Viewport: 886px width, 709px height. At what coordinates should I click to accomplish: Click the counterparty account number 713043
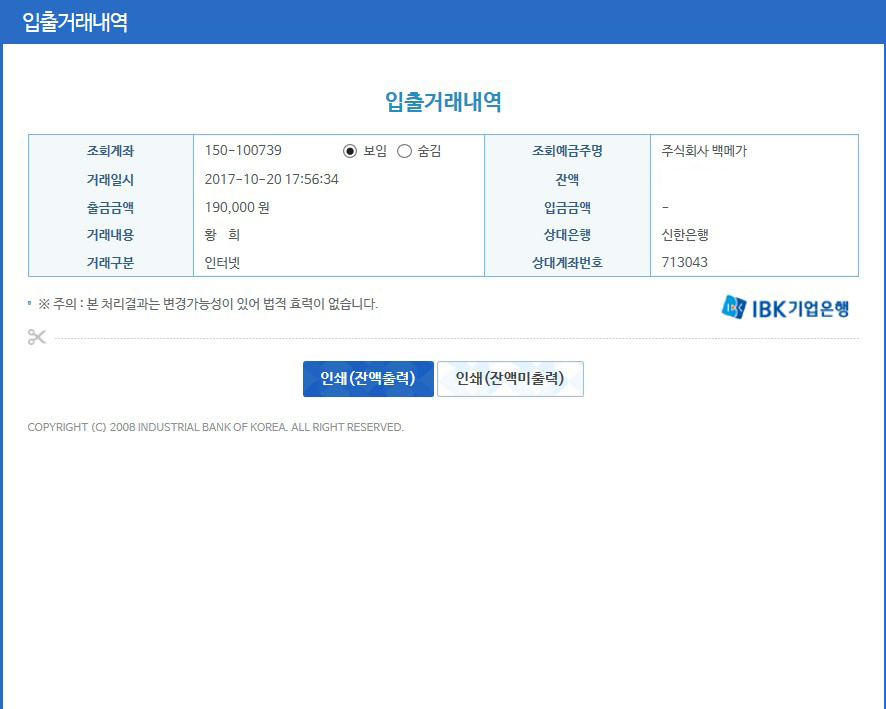click(x=684, y=263)
